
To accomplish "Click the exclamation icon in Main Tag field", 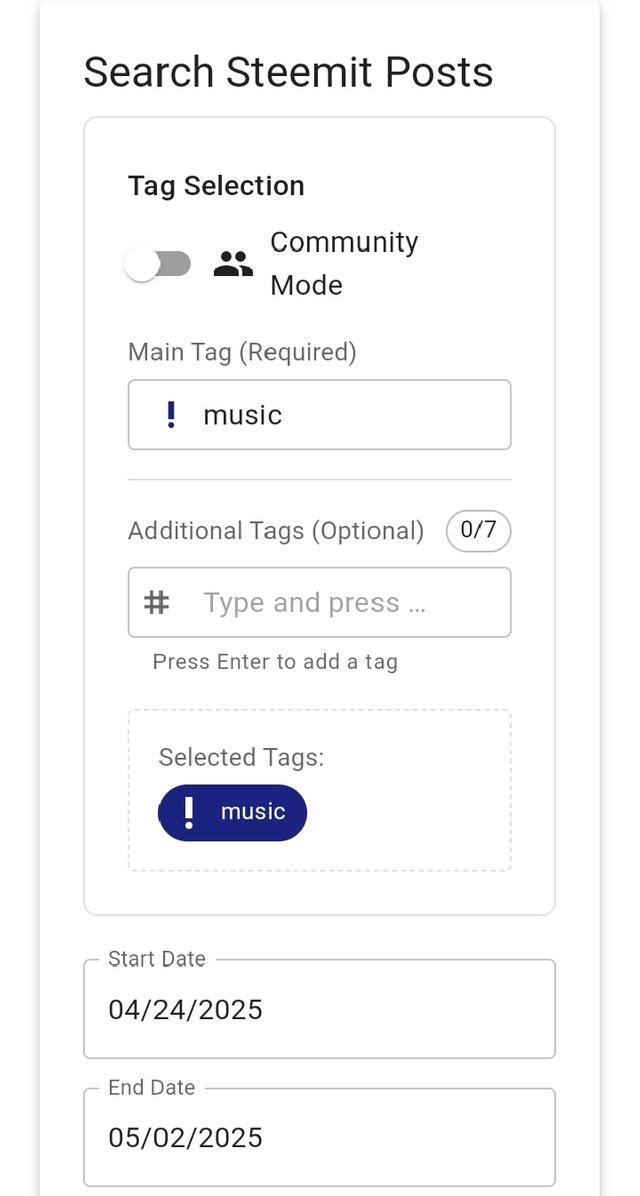I will (171, 415).
